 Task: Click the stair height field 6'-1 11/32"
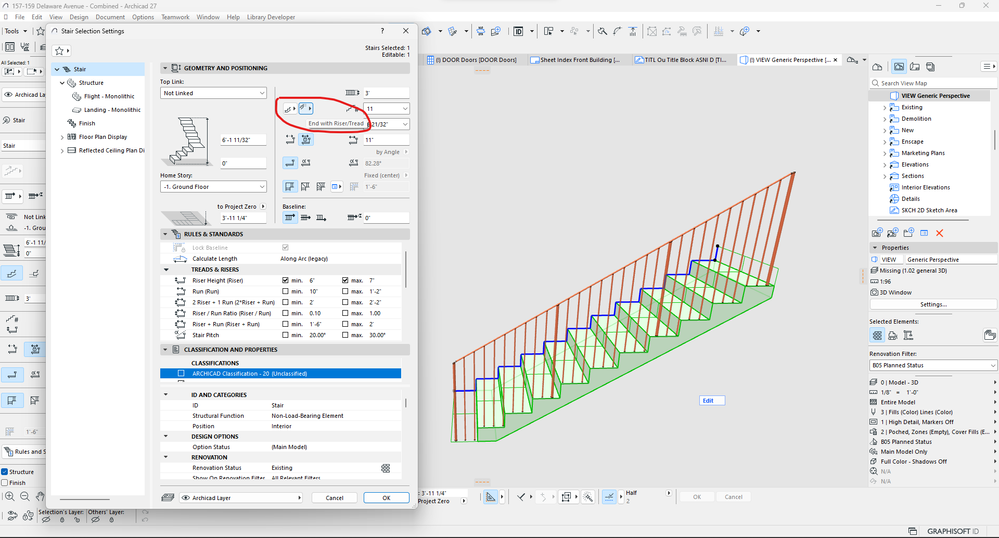(243, 140)
